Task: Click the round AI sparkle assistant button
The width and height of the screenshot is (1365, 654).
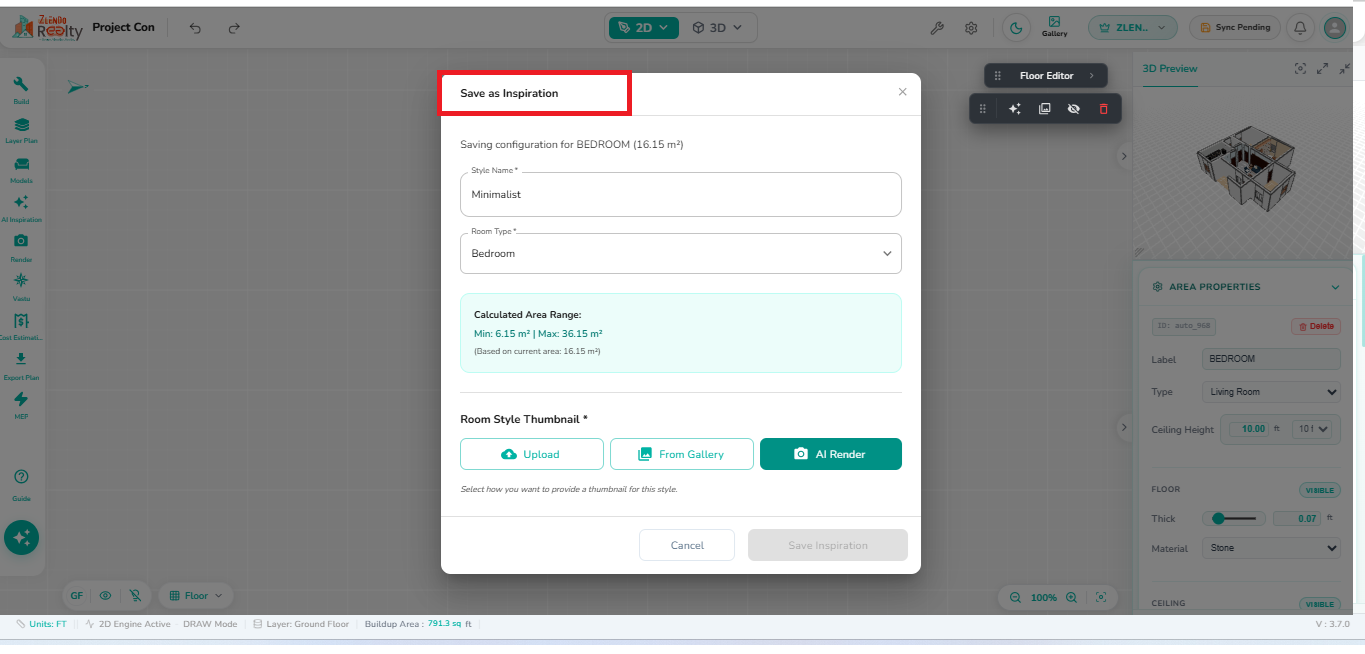Action: pos(21,538)
